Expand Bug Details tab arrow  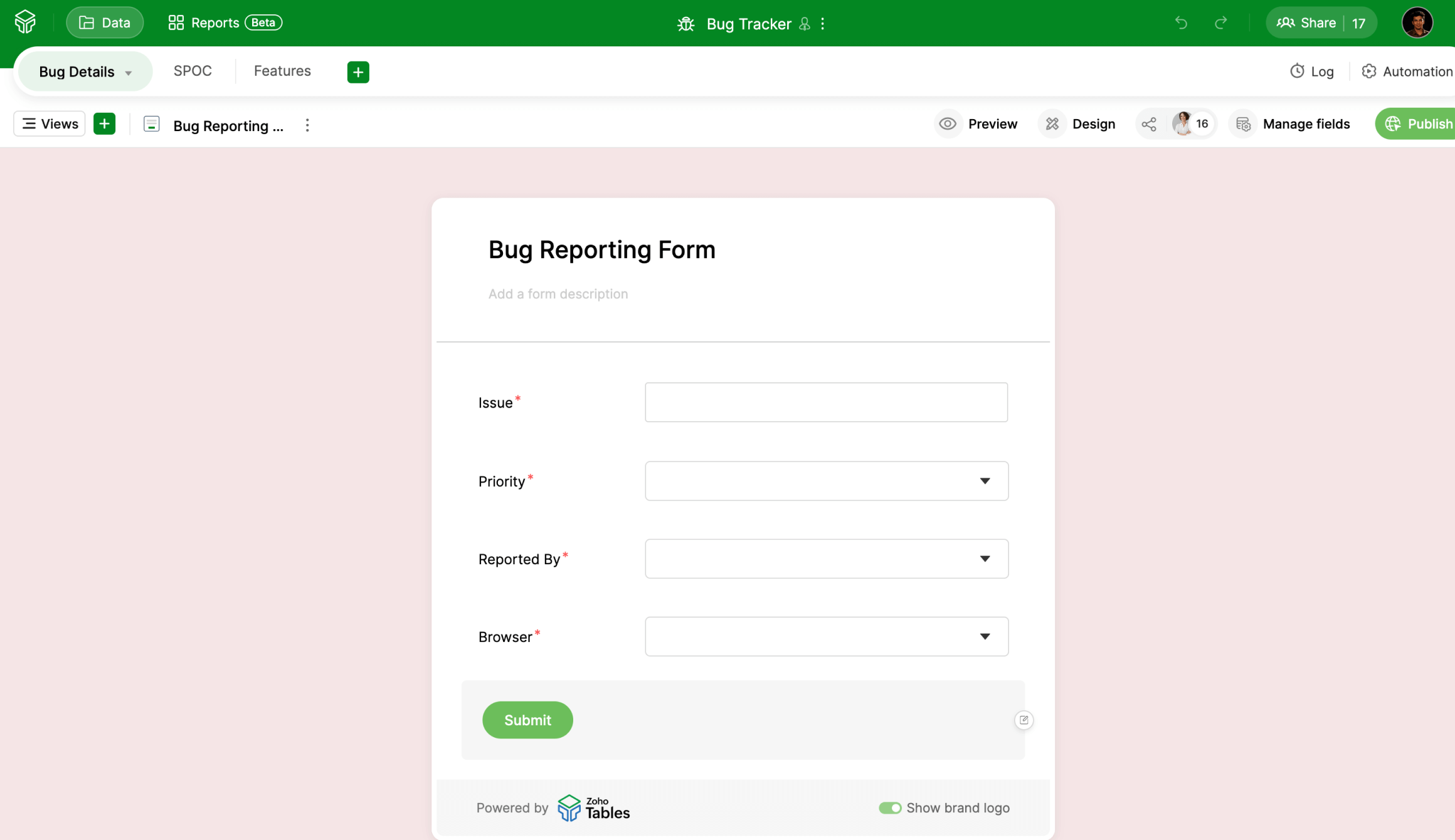coord(129,73)
